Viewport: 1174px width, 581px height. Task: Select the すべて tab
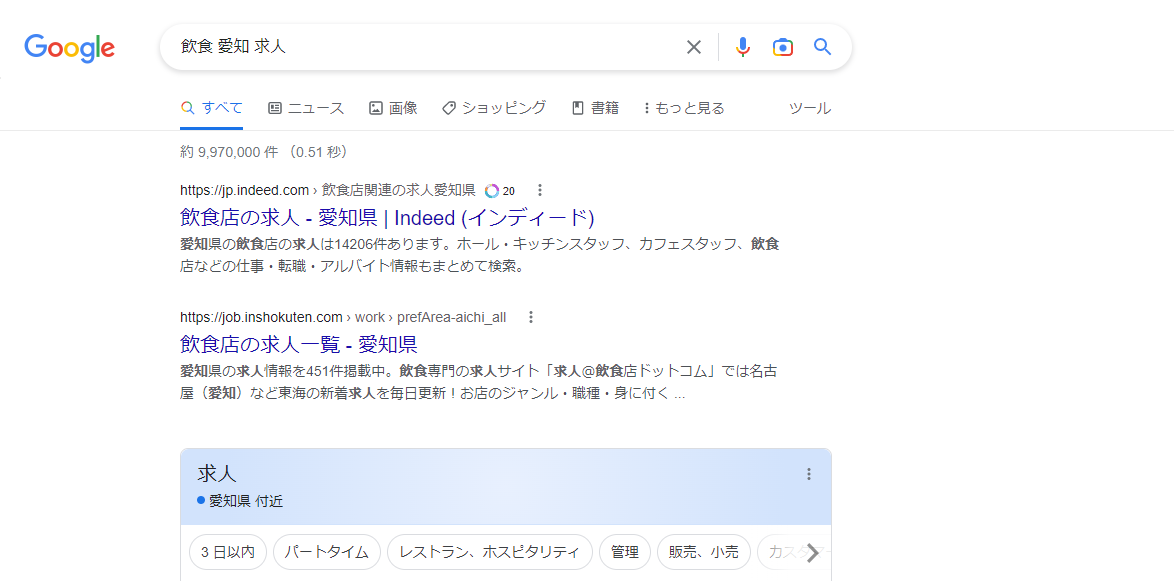212,109
